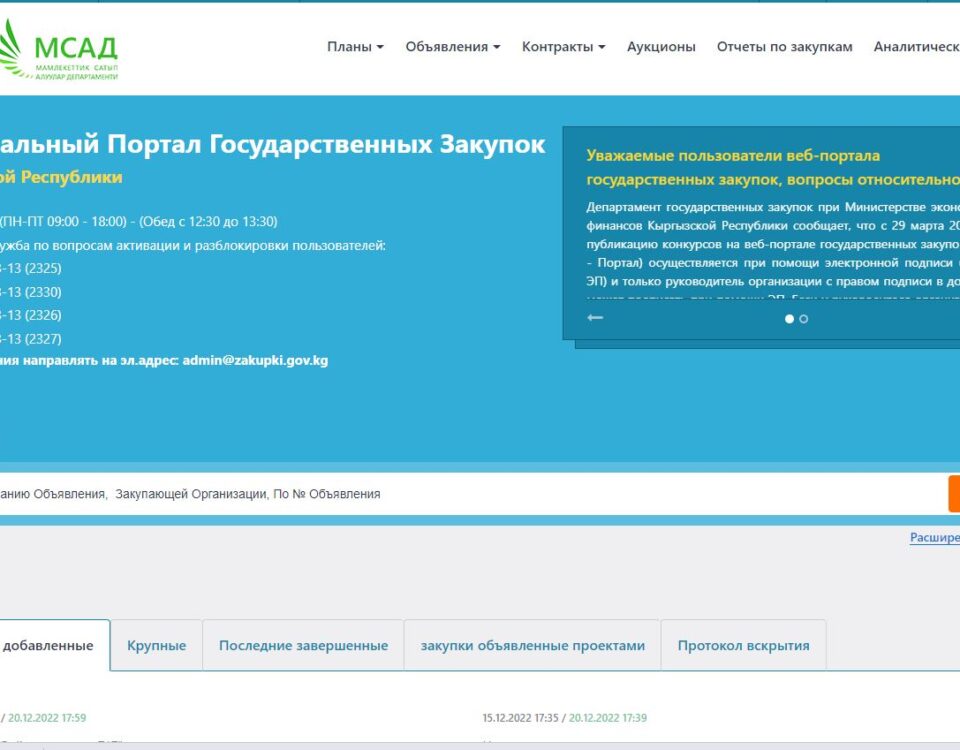Image resolution: width=960 pixels, height=750 pixels.
Task: Switch to the Крупные tab
Action: tap(156, 646)
